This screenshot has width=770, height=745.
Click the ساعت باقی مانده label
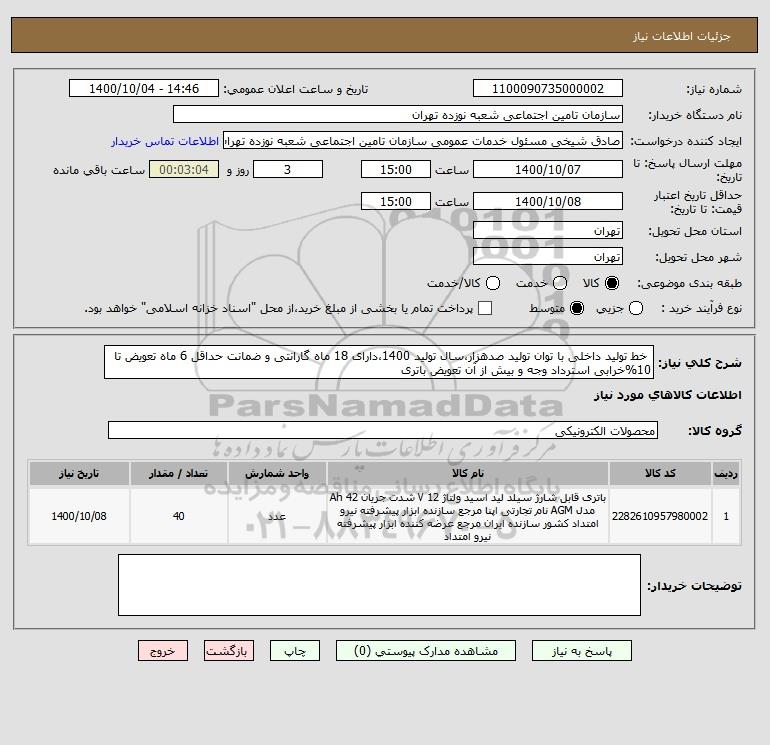point(99,170)
